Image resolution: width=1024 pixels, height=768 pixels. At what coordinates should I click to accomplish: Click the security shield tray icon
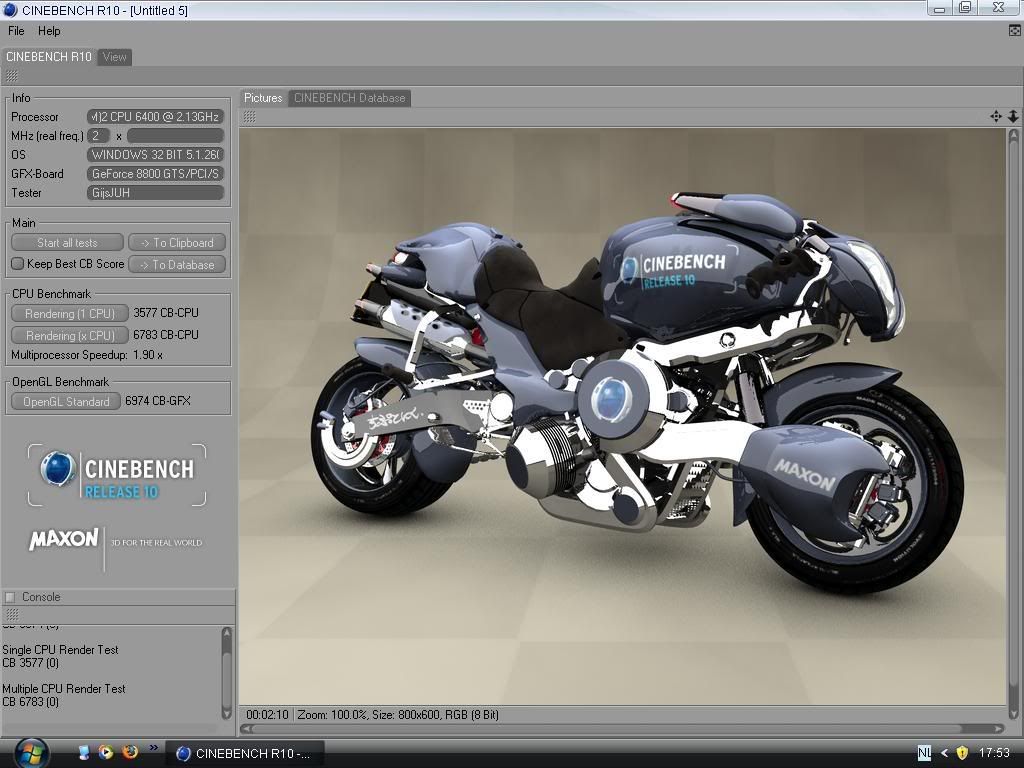tap(962, 753)
